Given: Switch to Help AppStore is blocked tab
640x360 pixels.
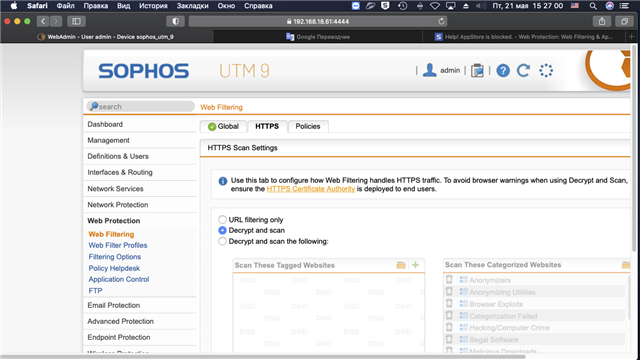Looking at the screenshot, I should coord(524,37).
